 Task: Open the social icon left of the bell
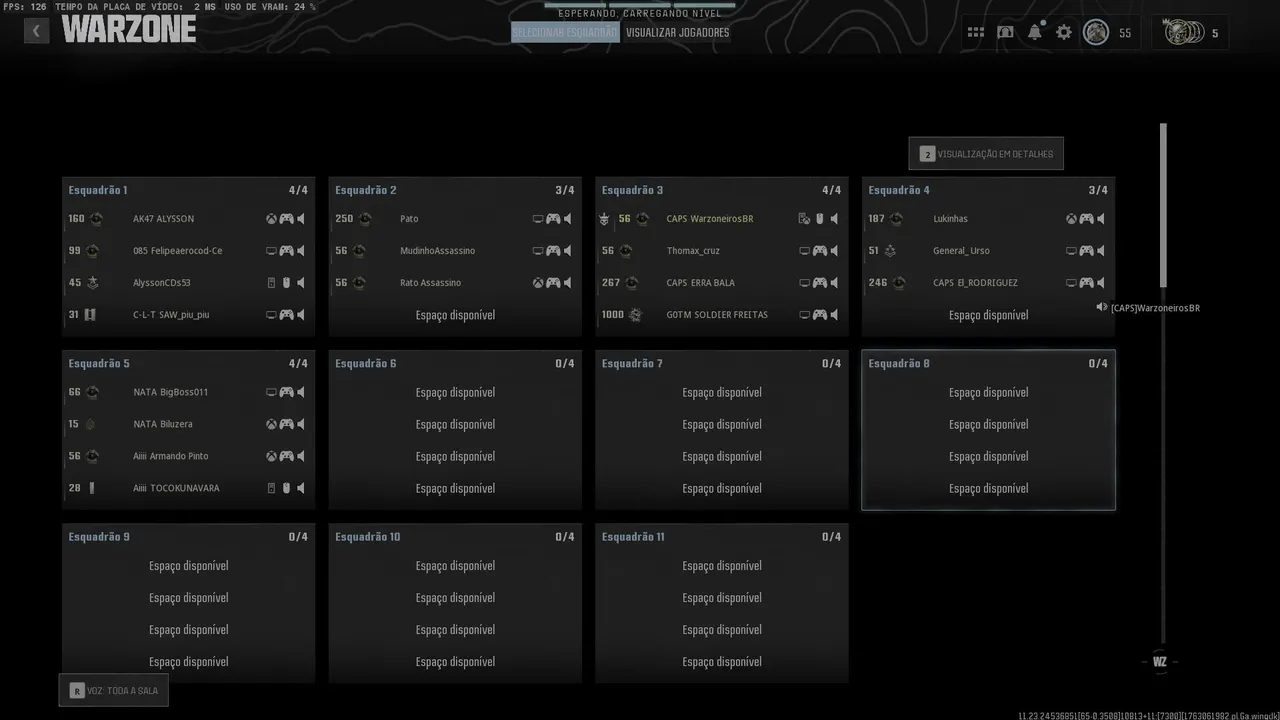pos(1005,33)
